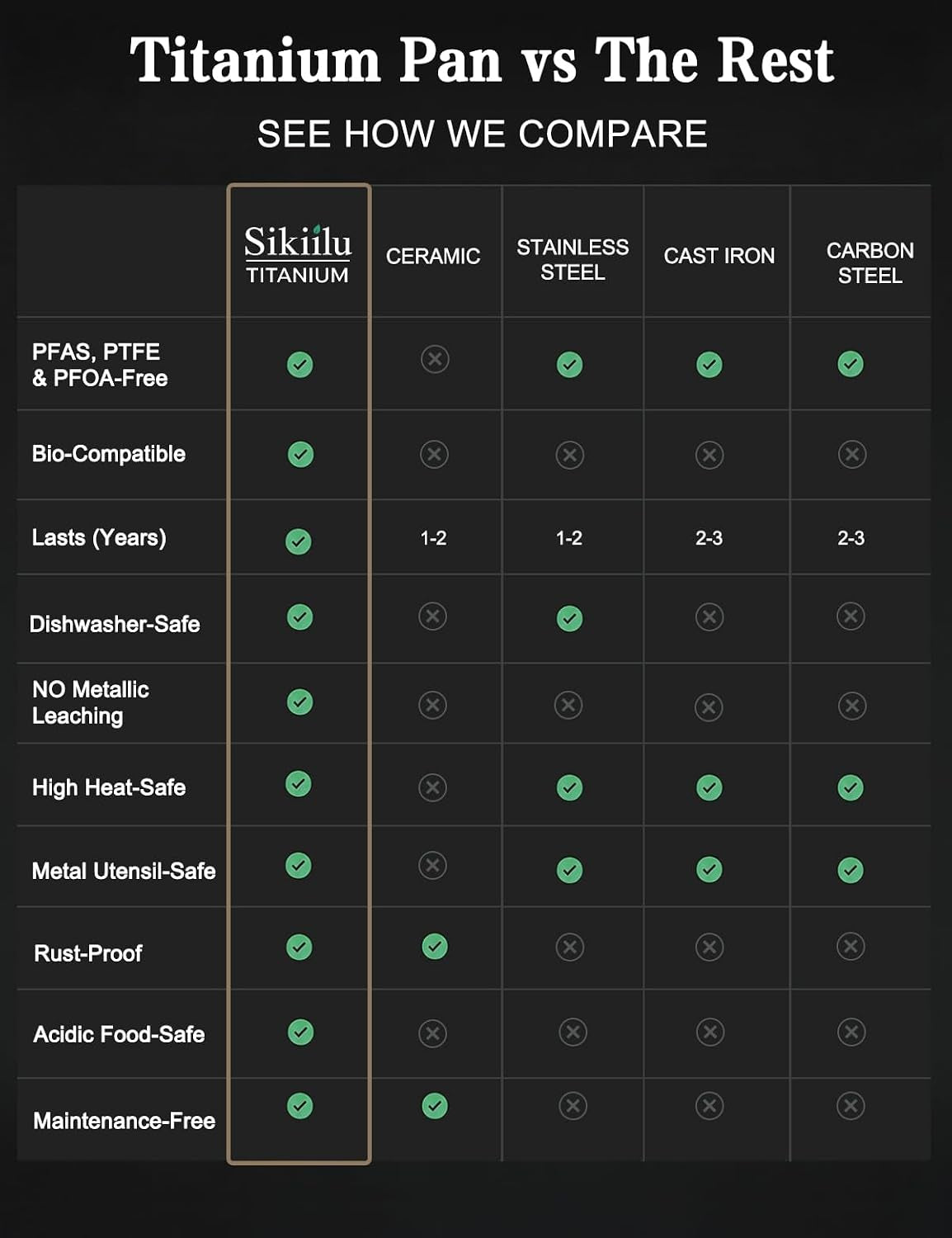The width and height of the screenshot is (952, 1238).
Task: Click Stainless Steel's green check for Dishwasher-Safe
Action: tap(569, 618)
